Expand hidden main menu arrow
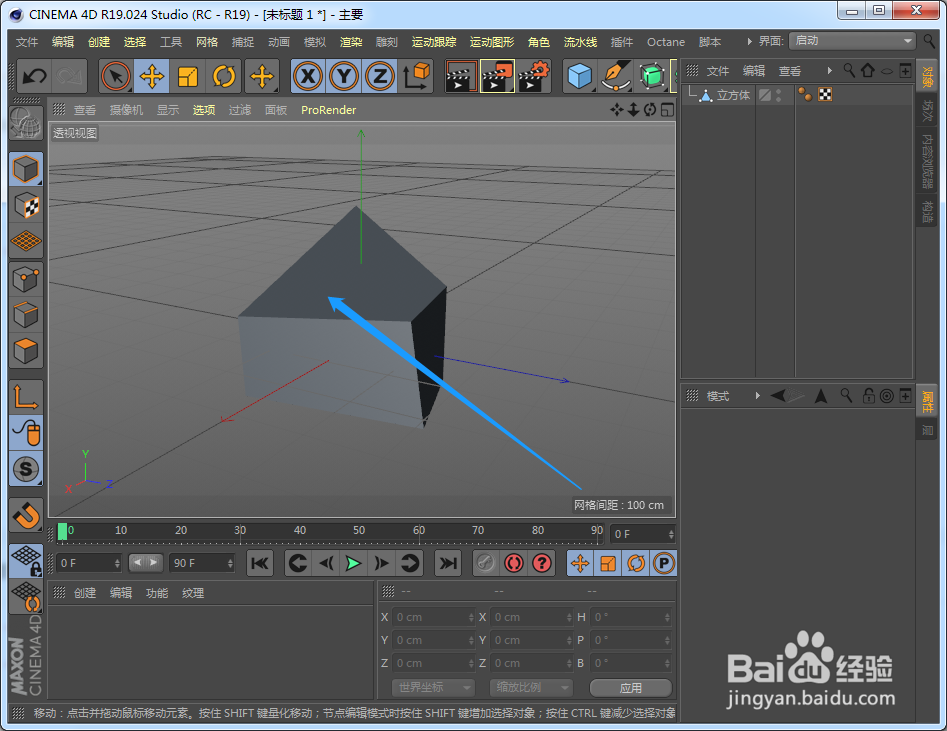 point(749,42)
